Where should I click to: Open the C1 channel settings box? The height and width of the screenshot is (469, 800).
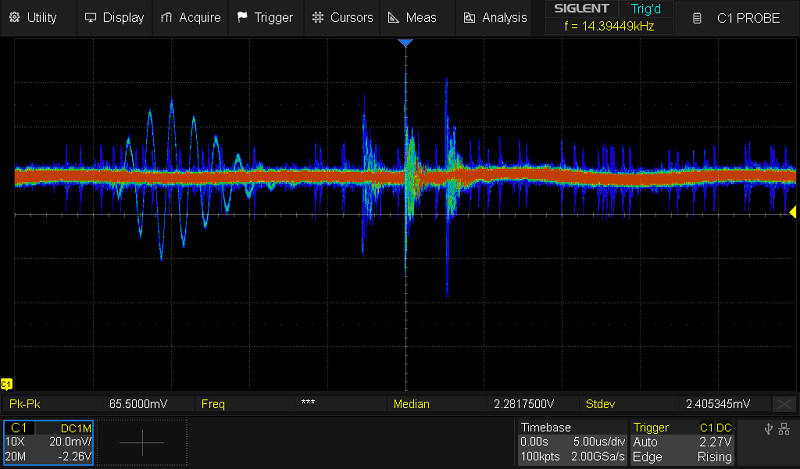coord(48,441)
